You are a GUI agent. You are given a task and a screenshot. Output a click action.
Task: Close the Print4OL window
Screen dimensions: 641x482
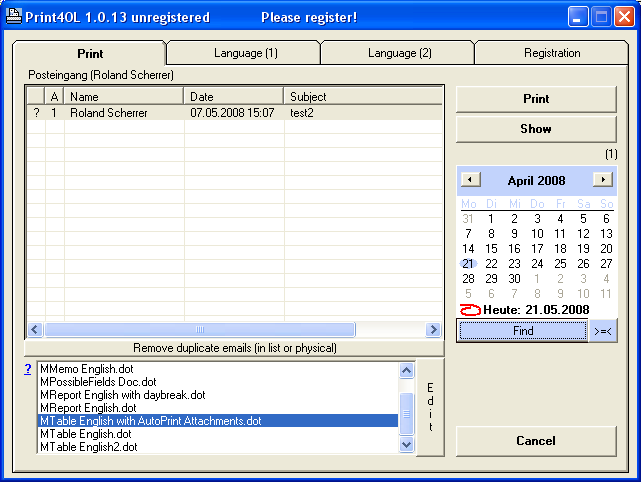point(624,17)
